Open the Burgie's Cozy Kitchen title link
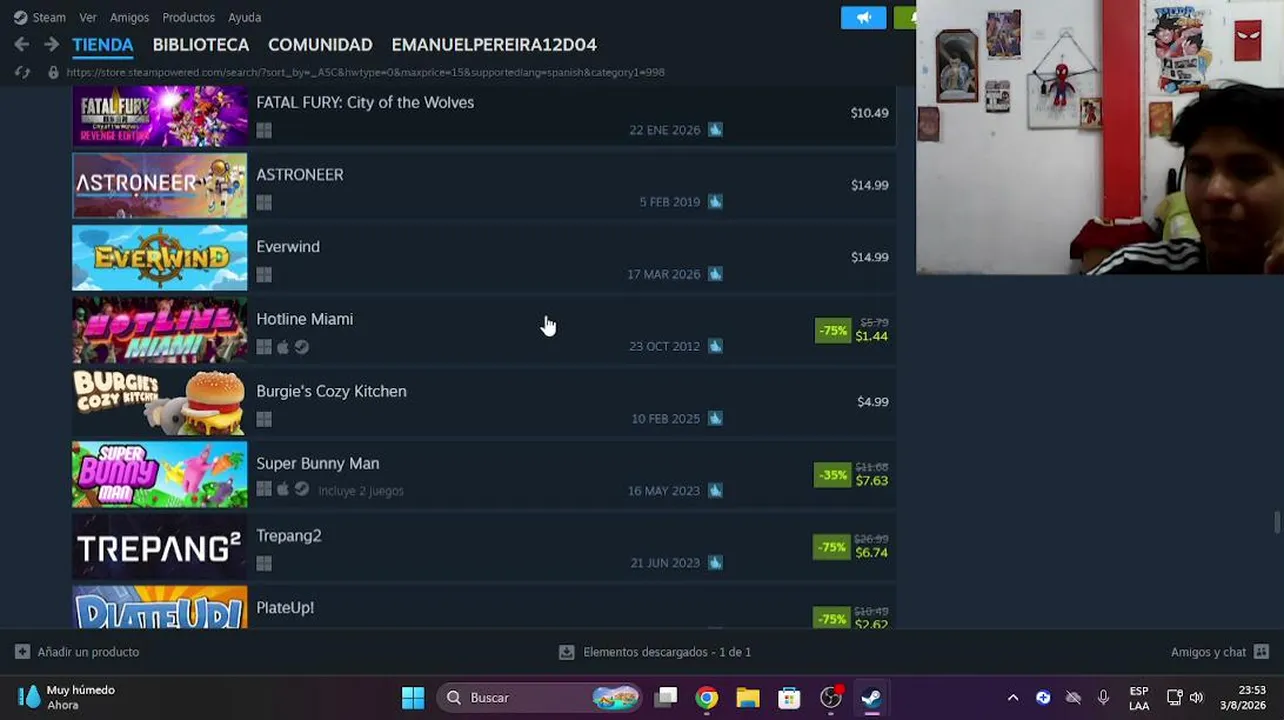Image resolution: width=1284 pixels, height=720 pixels. pyautogui.click(x=331, y=391)
